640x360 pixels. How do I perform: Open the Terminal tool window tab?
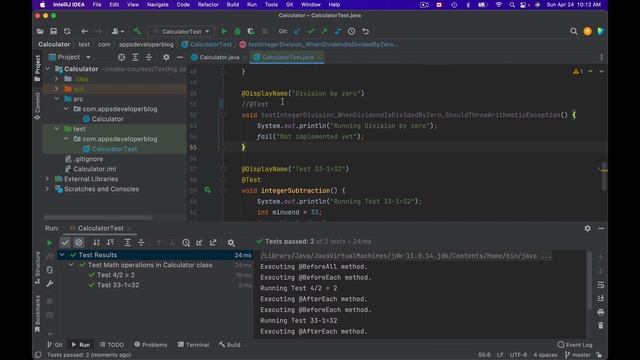tap(193, 345)
